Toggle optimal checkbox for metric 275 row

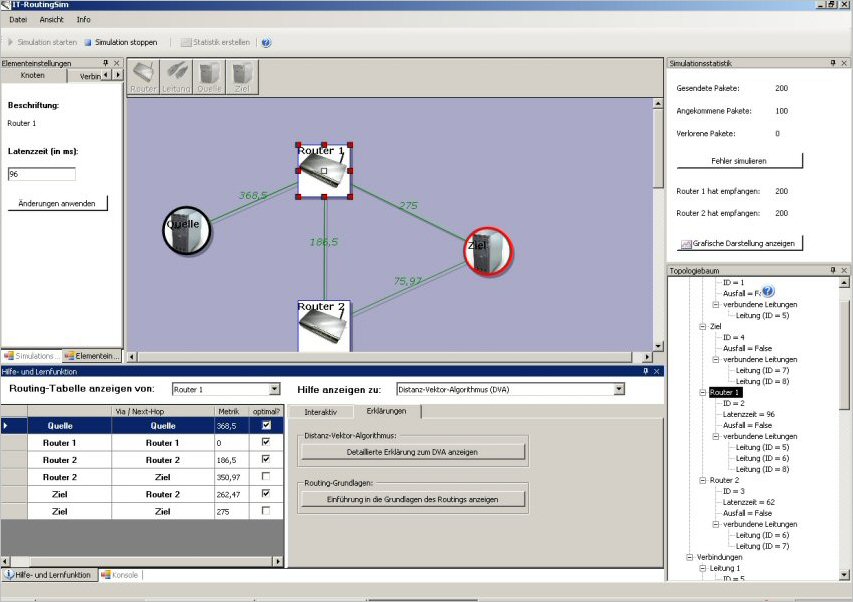pos(265,511)
